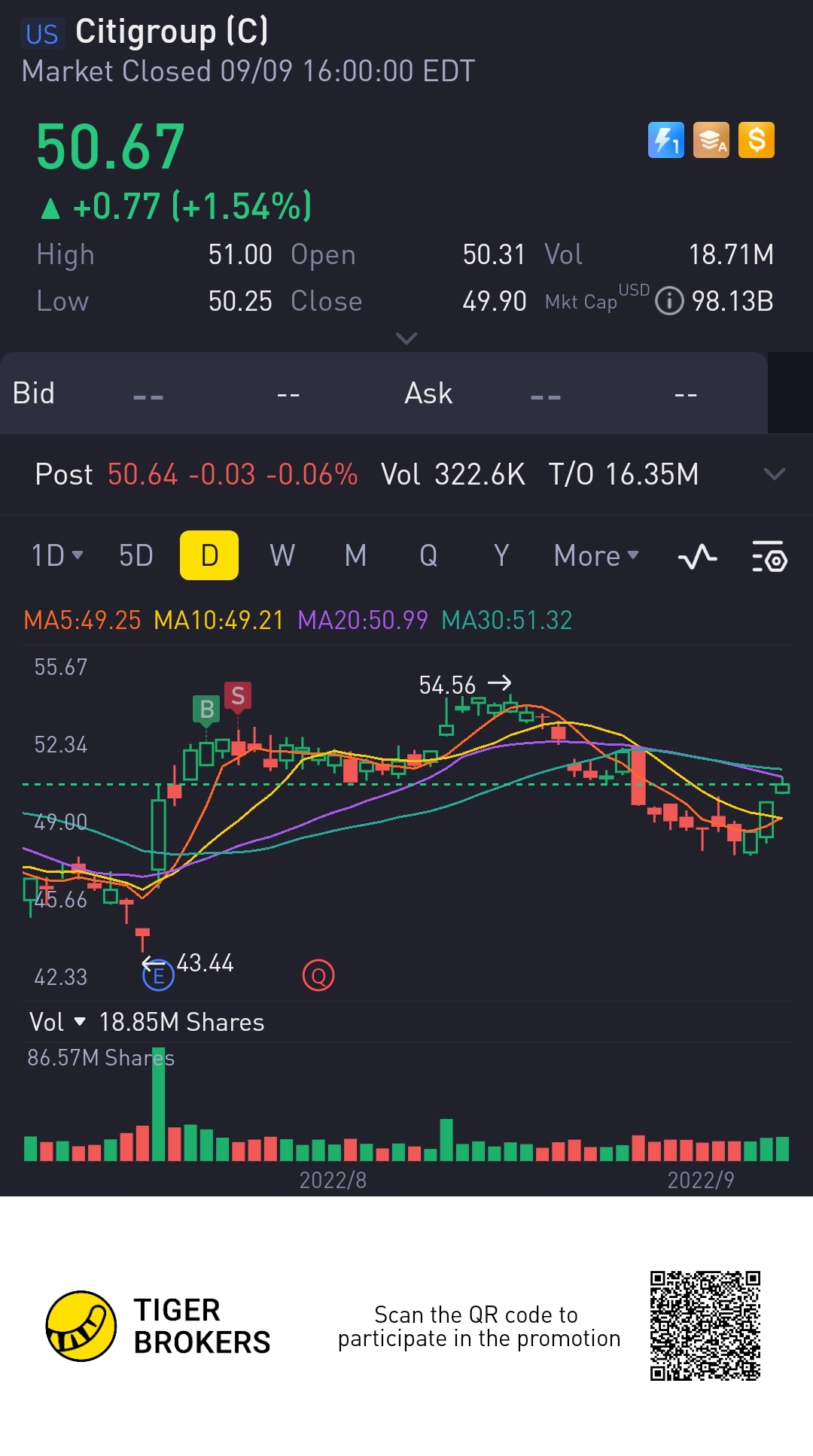
Task: Open the Vol indicator dropdown
Action: point(57,1022)
